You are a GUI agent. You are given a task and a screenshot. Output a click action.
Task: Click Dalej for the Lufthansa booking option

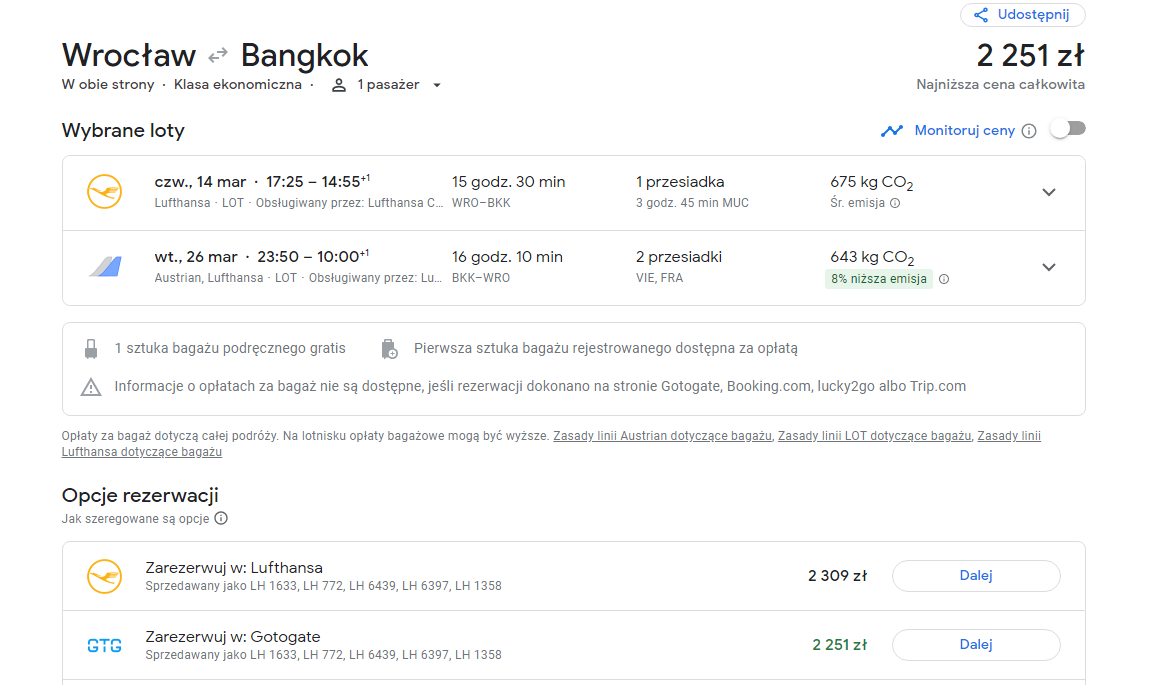976,576
